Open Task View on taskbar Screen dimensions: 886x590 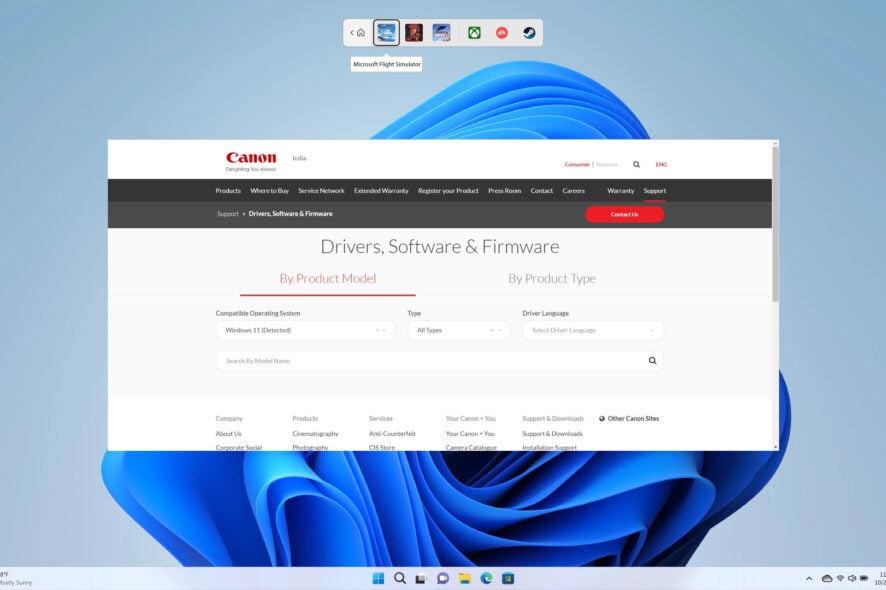(x=420, y=579)
